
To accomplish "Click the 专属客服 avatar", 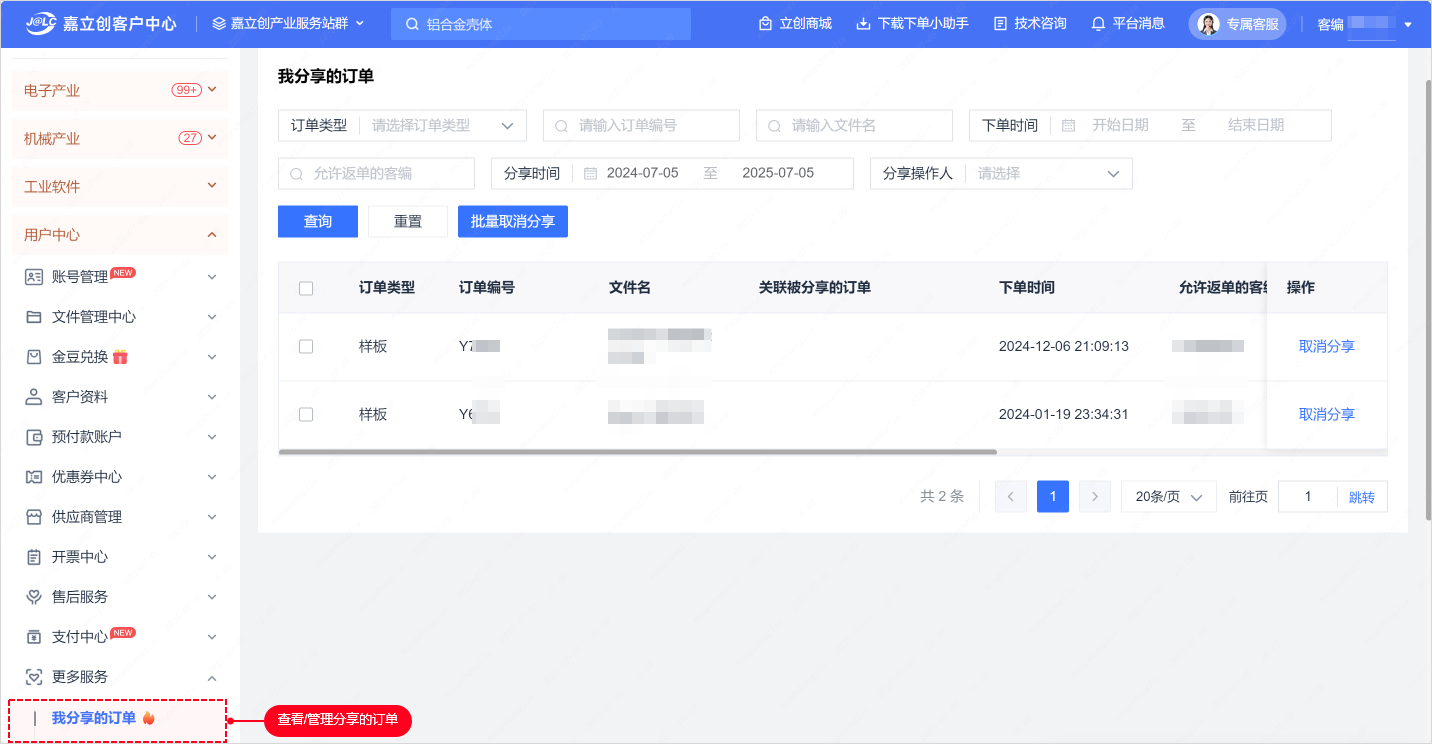I will coord(1208,24).
